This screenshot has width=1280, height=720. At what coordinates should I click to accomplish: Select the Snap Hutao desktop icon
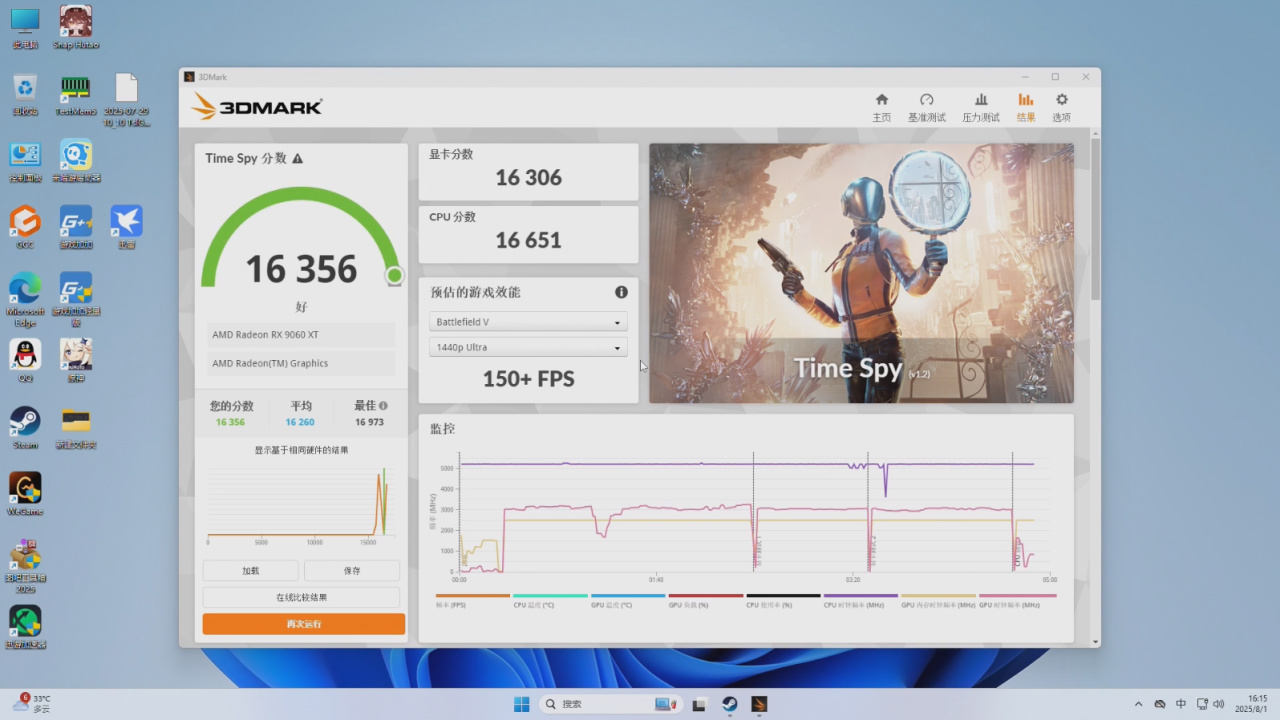tap(76, 28)
